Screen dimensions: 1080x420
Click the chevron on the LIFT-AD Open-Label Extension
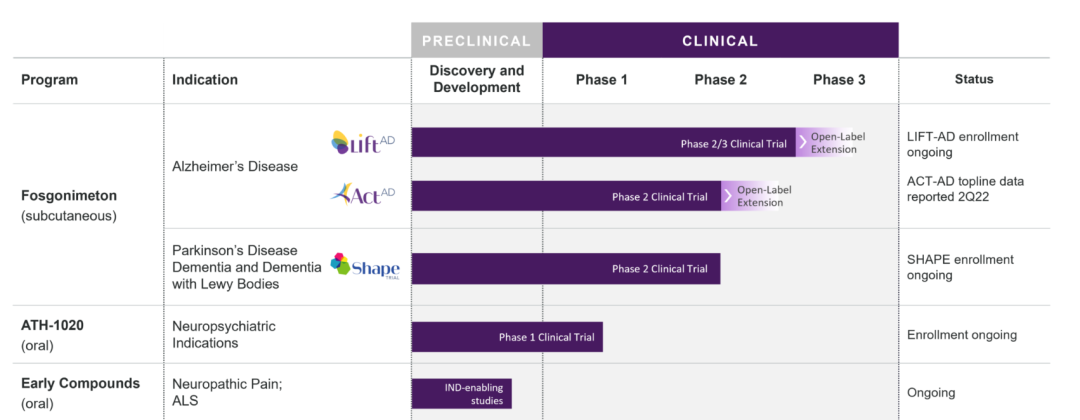[x=802, y=142]
